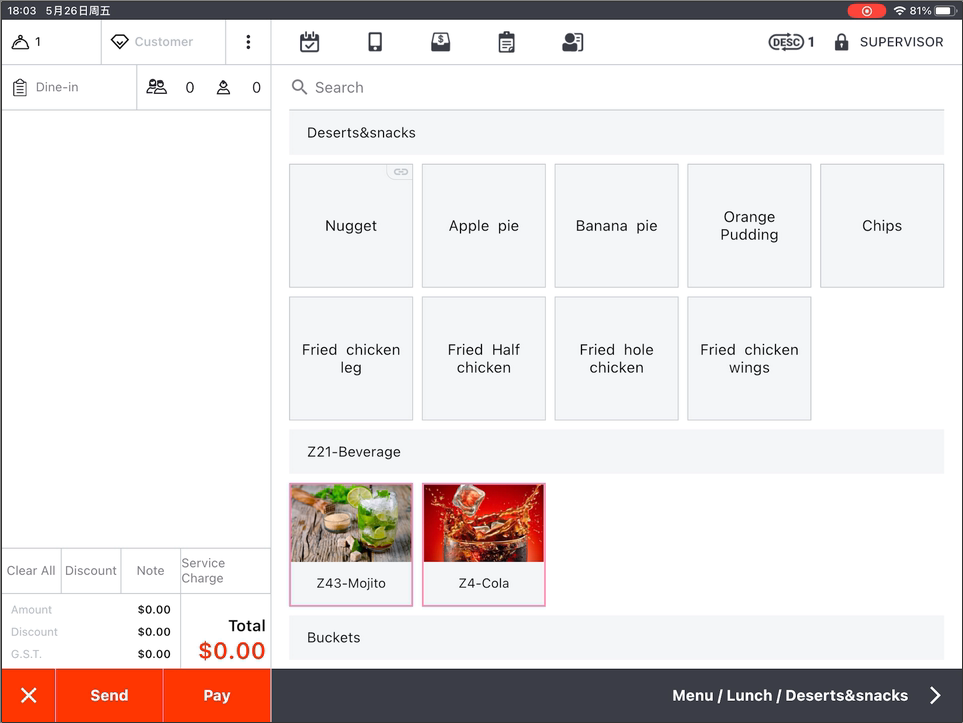Add Z43-Mojito to the order
Viewport: 963px width, 723px height.
pyautogui.click(x=351, y=545)
